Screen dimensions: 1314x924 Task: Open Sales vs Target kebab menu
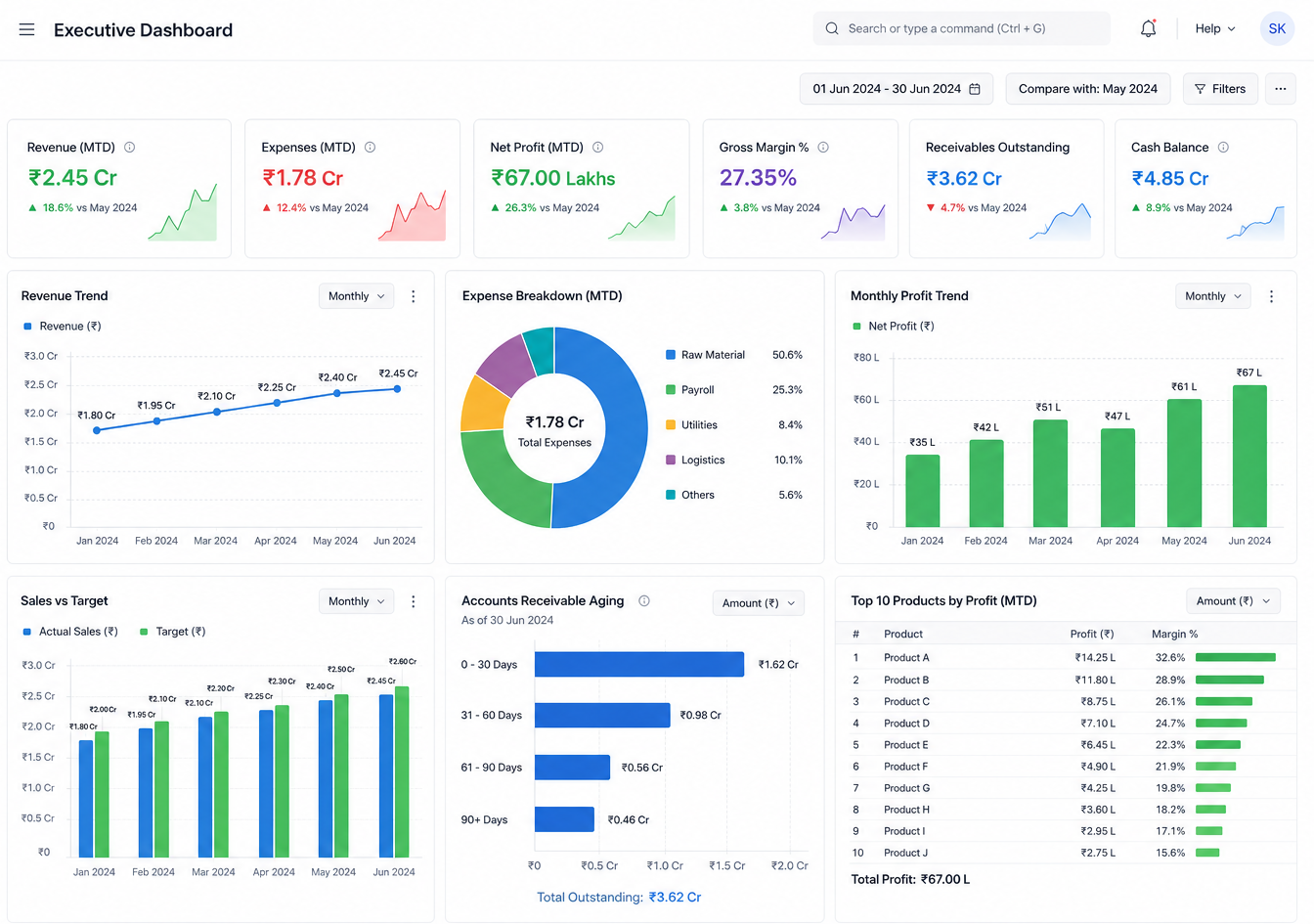pos(414,601)
